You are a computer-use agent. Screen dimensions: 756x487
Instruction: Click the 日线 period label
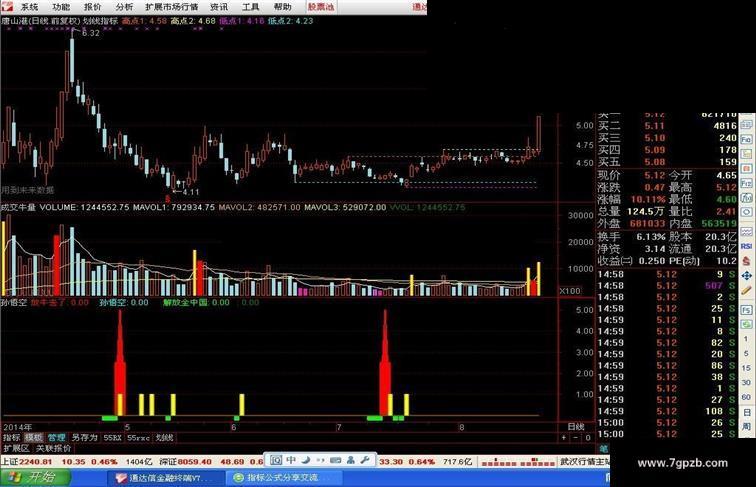(576, 426)
